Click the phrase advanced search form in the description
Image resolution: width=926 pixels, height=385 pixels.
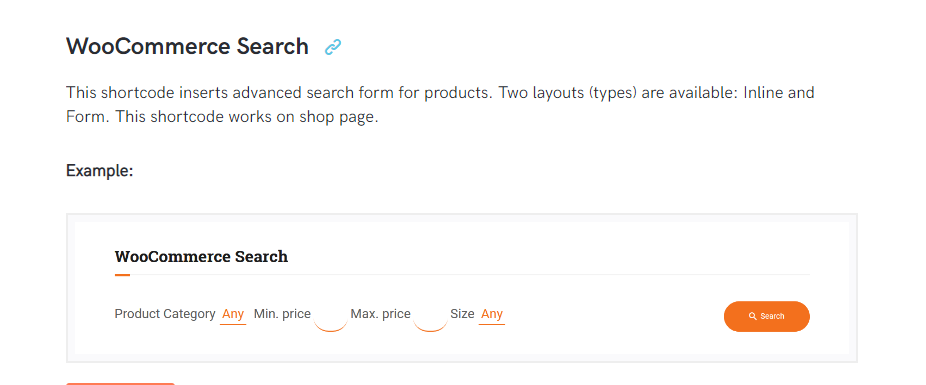[327, 93]
